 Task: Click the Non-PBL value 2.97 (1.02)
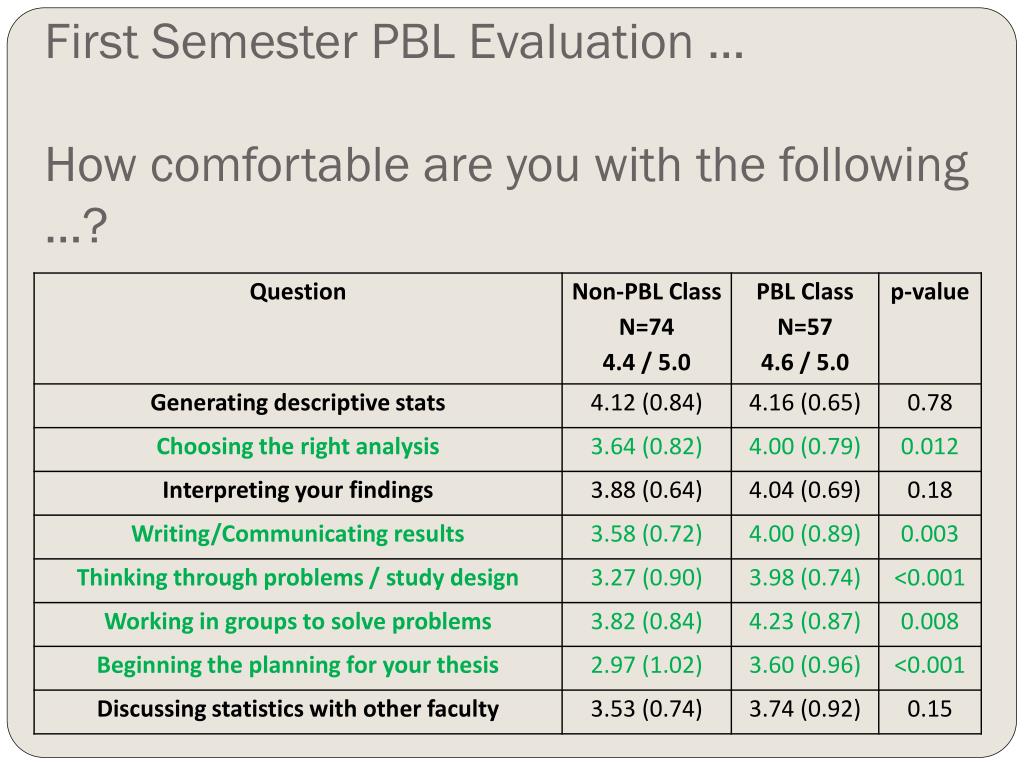coord(647,665)
